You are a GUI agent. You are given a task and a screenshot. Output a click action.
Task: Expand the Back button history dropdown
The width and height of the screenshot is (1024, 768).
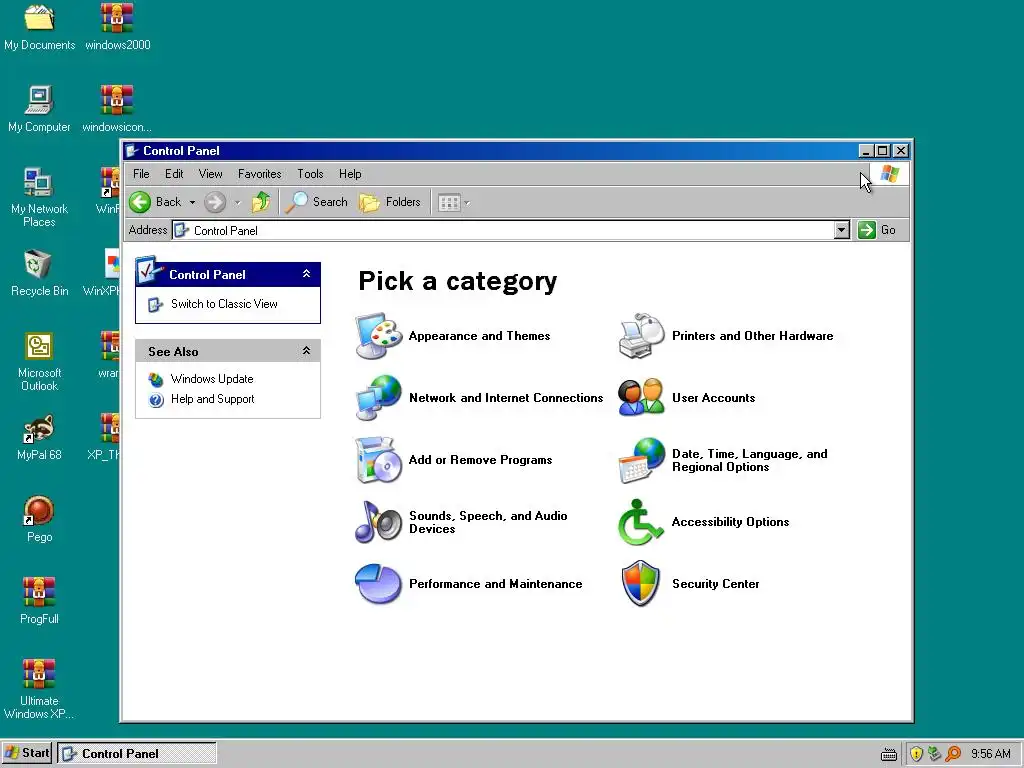[192, 202]
